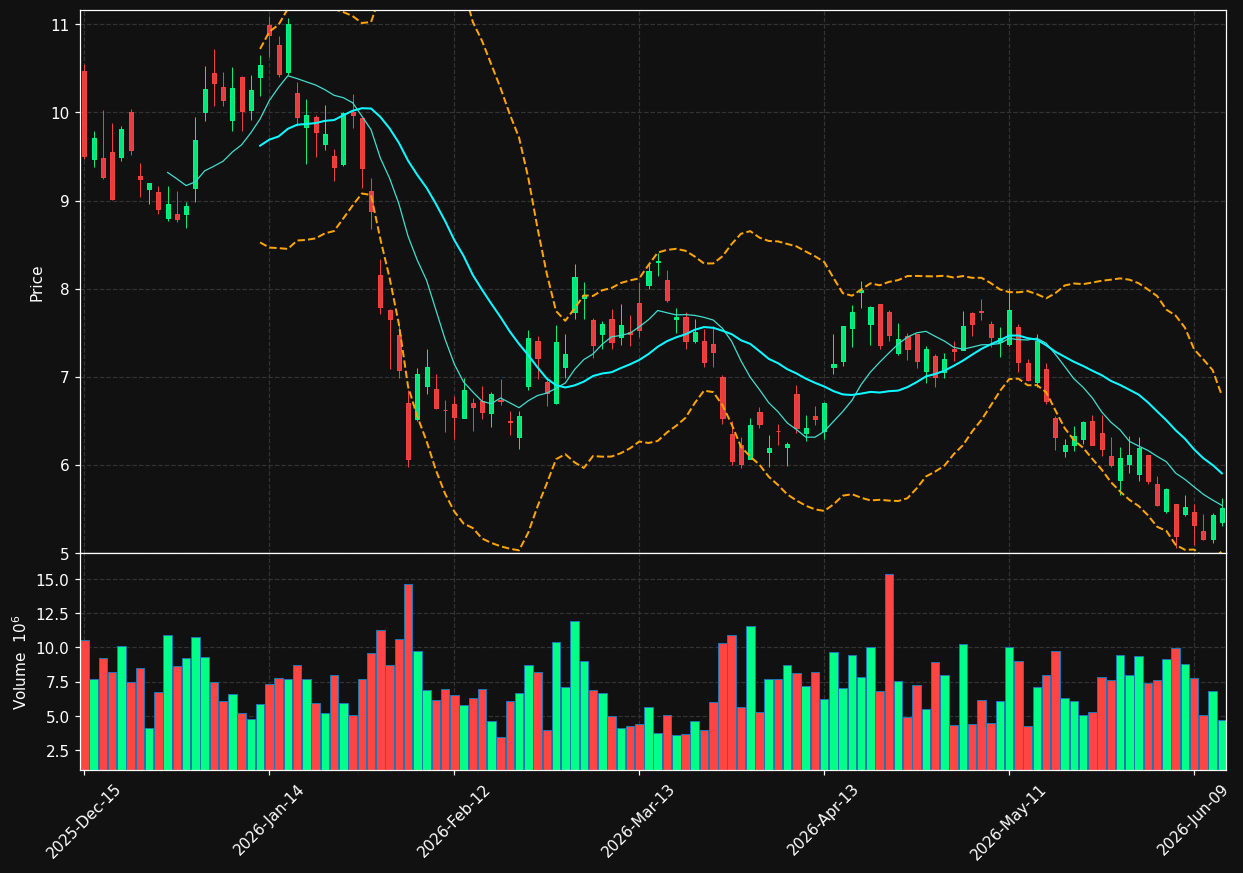Select the 2026-Jan-14 date label

coord(269,820)
